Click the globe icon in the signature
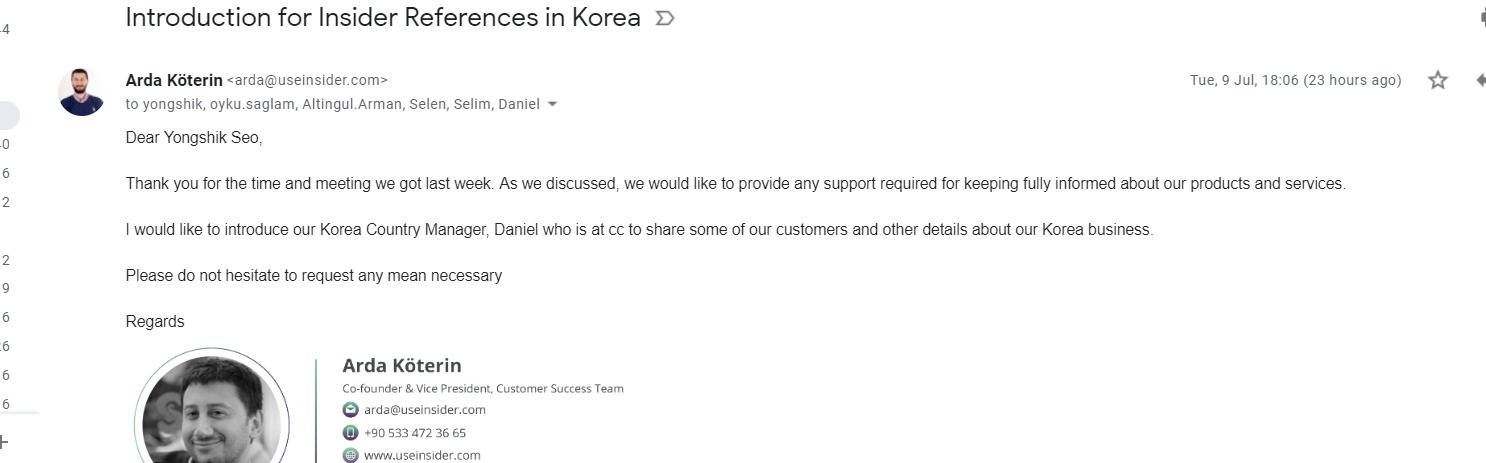 tap(350, 455)
